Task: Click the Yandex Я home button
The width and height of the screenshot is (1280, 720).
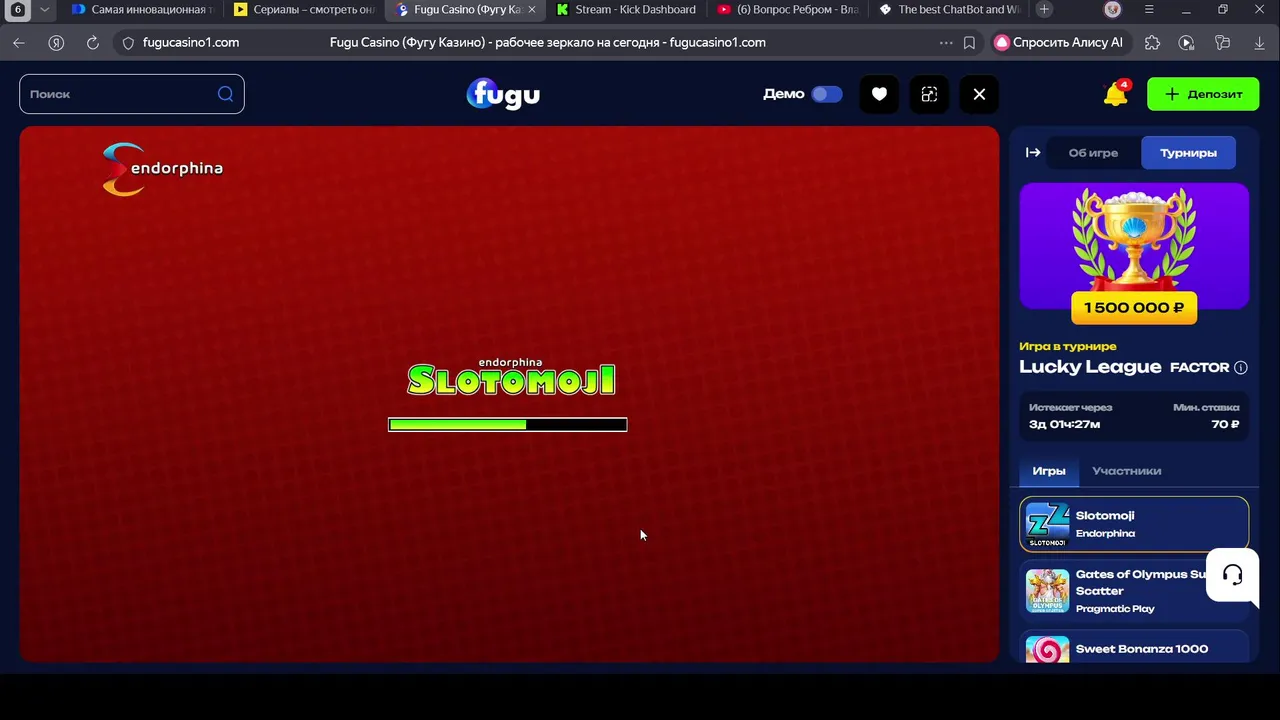Action: [x=56, y=43]
